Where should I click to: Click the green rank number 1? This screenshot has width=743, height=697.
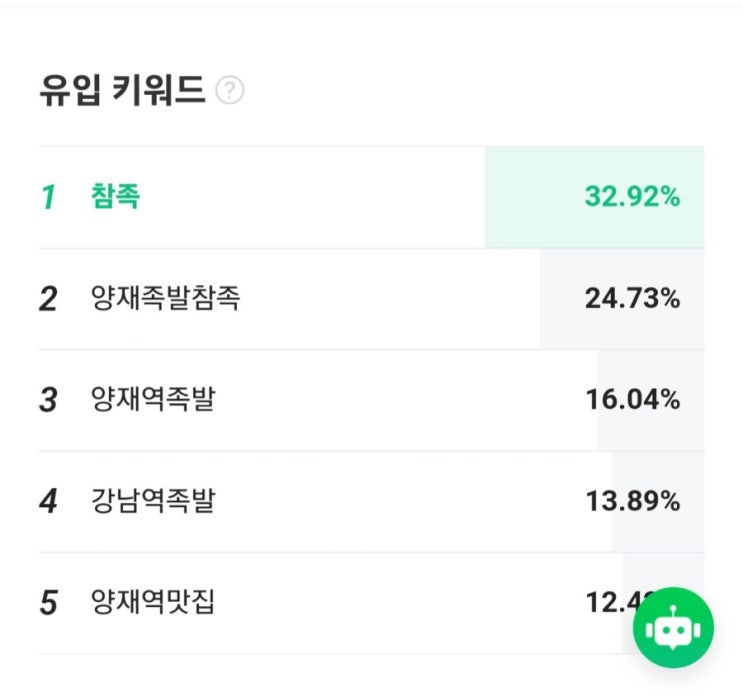point(48,197)
